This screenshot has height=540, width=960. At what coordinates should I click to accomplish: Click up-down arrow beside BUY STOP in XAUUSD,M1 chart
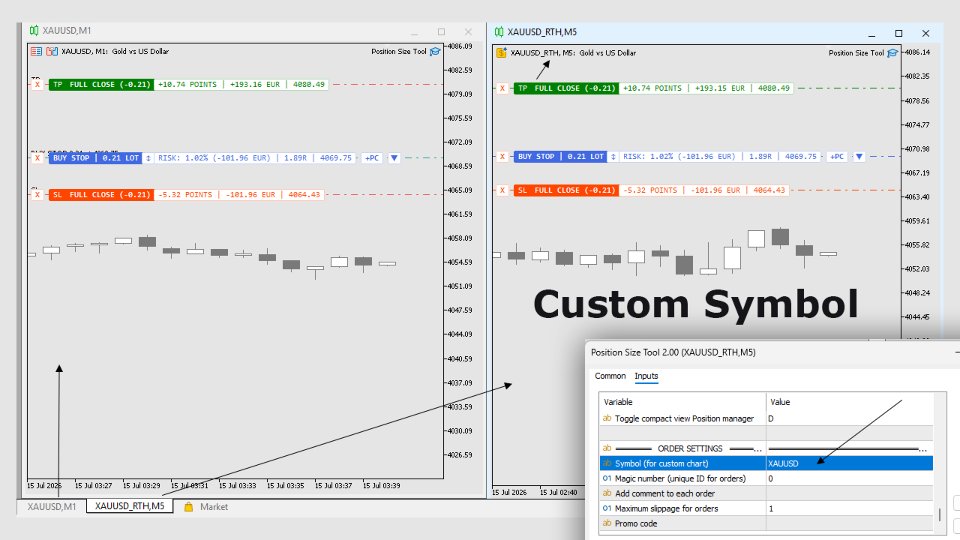pyautogui.click(x=148, y=158)
